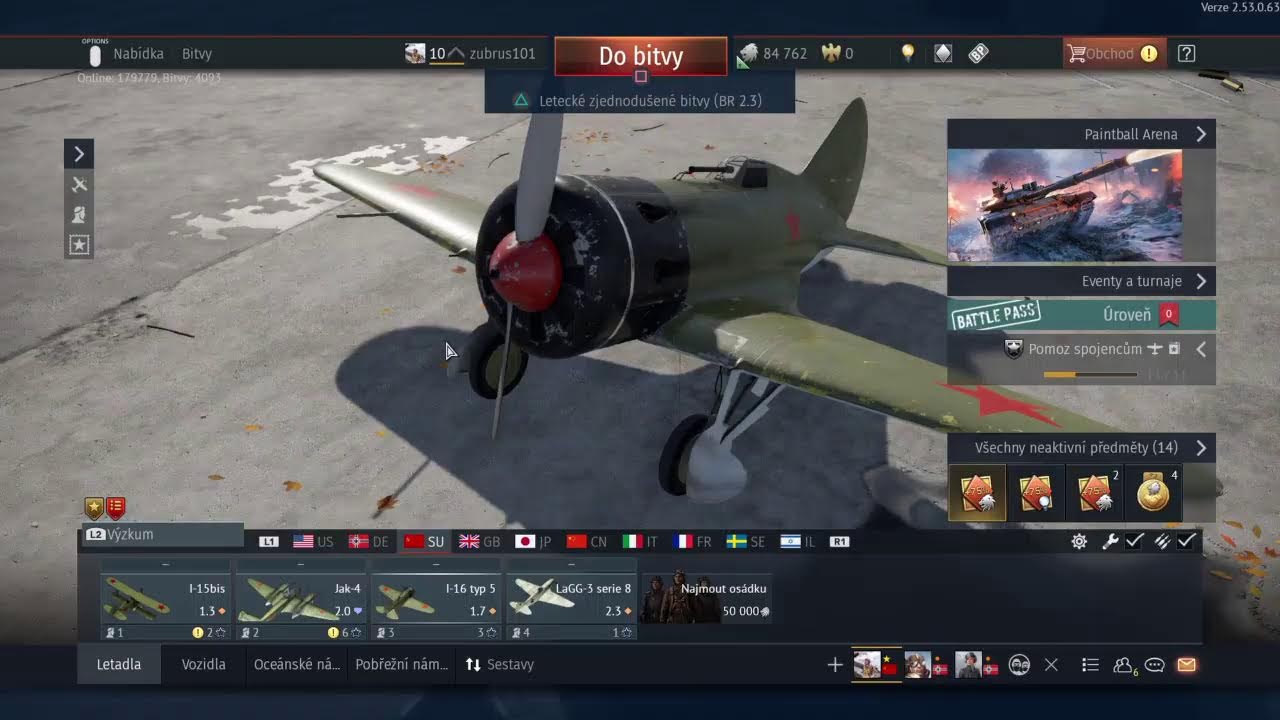Open the Nabídka menu
Viewport: 1280px width, 720px height.
click(x=138, y=54)
